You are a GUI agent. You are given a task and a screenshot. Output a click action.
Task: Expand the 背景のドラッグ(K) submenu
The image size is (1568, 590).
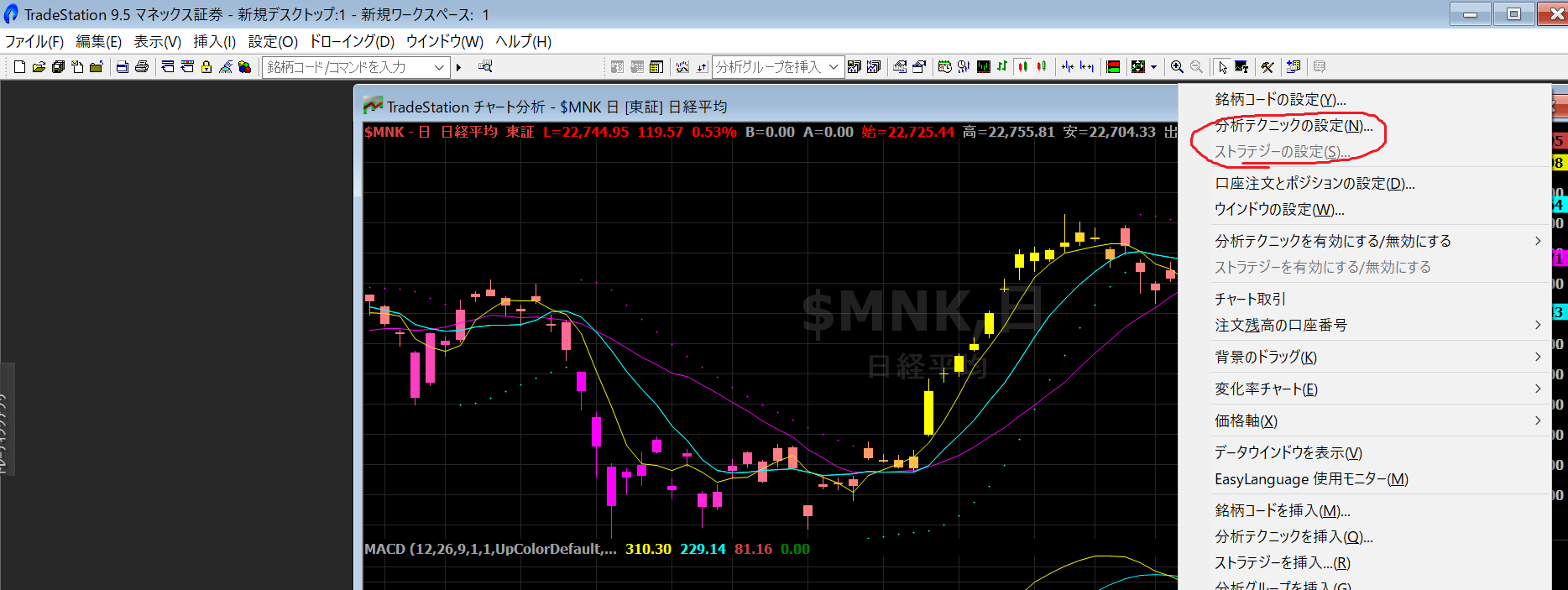1364,357
